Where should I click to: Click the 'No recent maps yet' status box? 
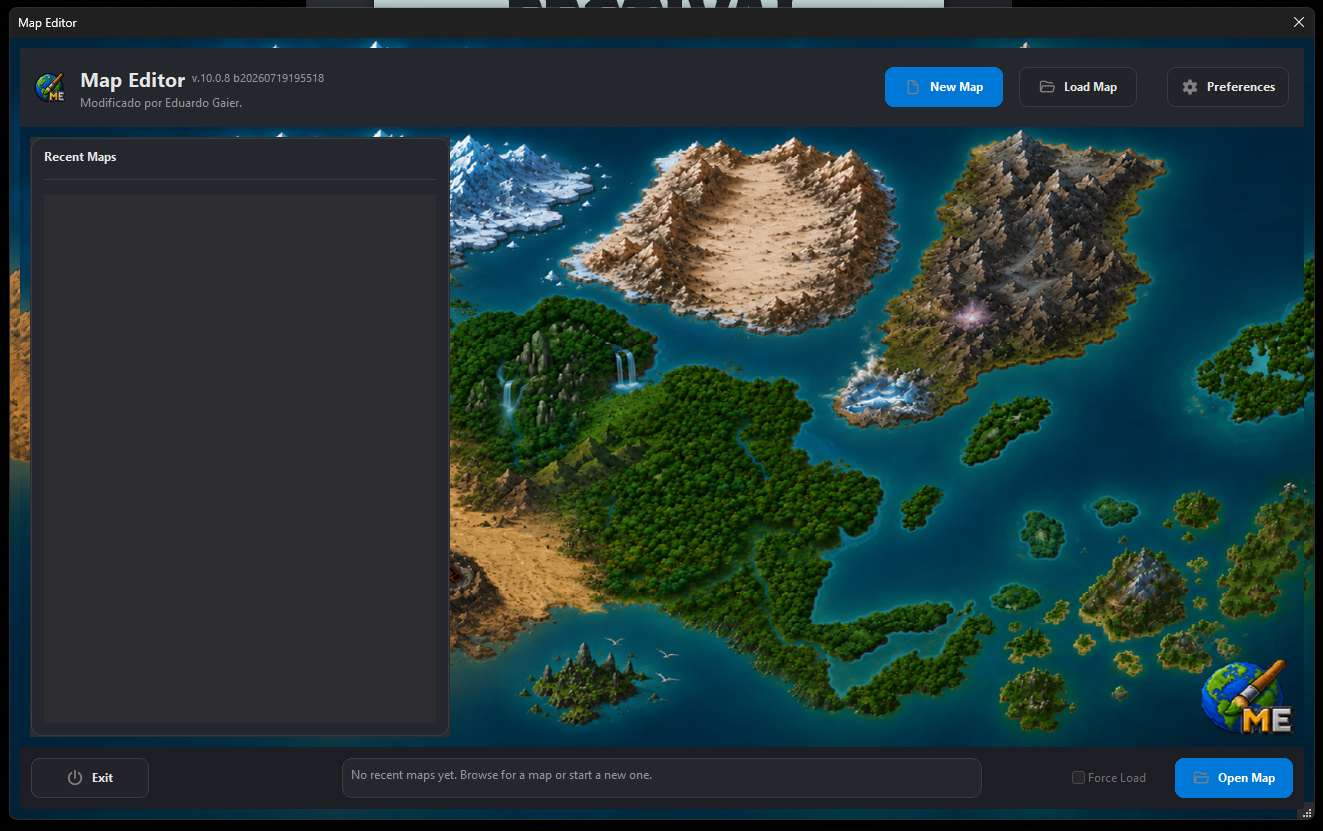(661, 778)
